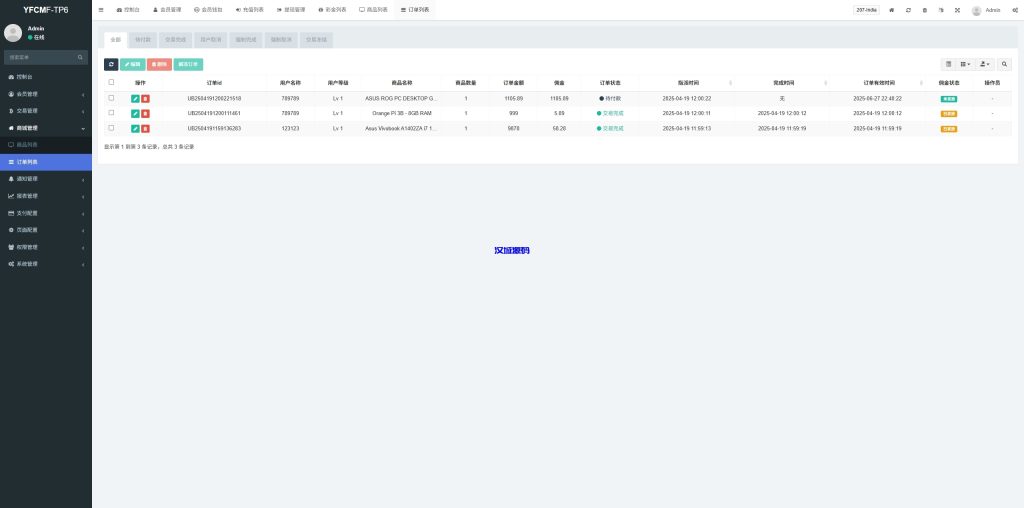1024x508 pixels.
Task: Check the select-all checkbox in table header
Action: 111,82
